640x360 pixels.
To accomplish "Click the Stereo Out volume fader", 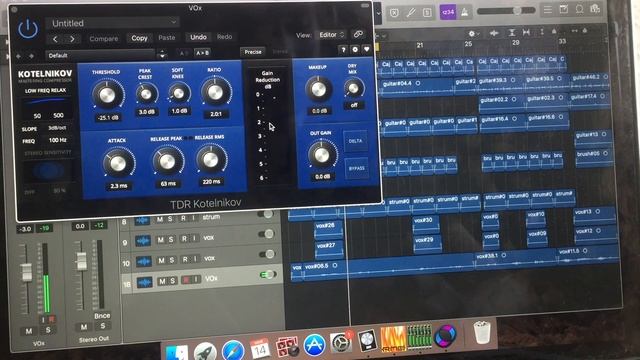I will 82,261.
